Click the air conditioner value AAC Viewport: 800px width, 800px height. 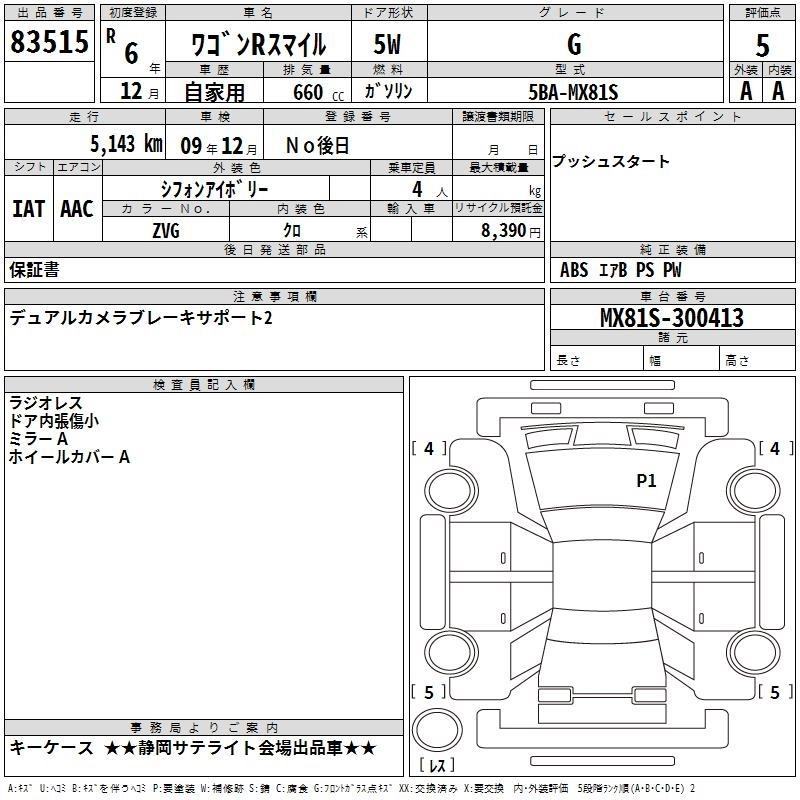[x=77, y=209]
